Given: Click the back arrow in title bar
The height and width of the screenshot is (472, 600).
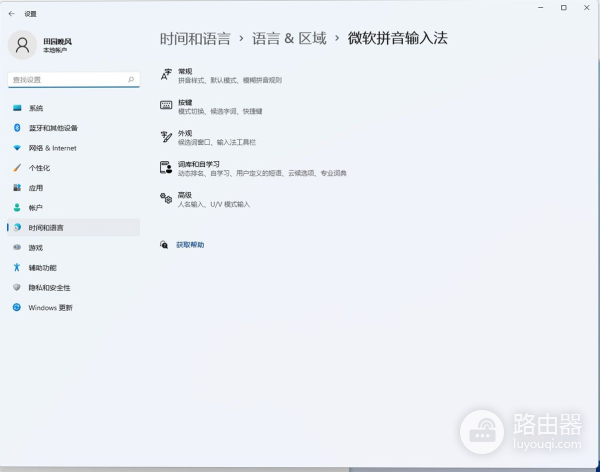Looking at the screenshot, I should (x=11, y=14).
